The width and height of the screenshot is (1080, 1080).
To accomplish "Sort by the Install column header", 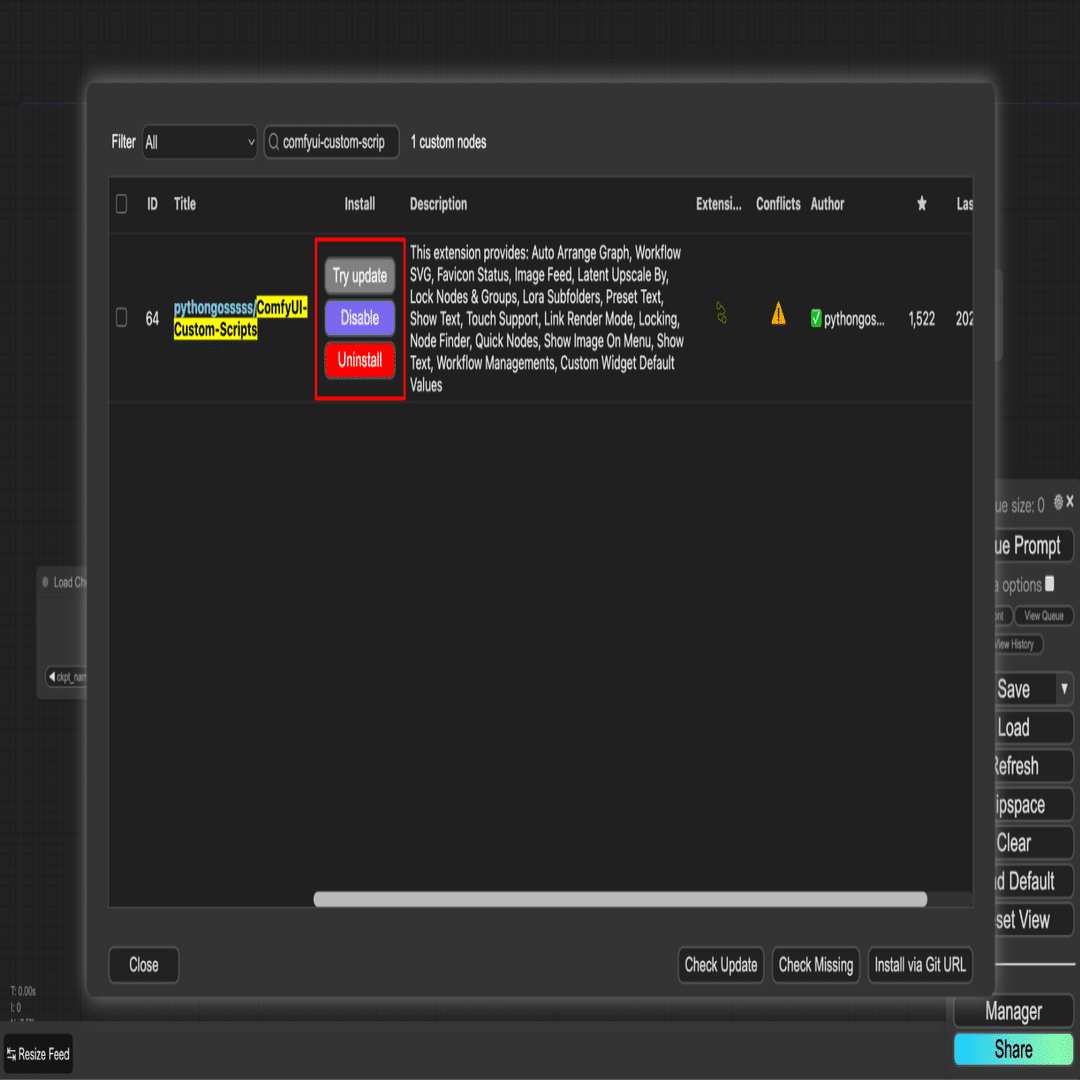I will pyautogui.click(x=360, y=204).
